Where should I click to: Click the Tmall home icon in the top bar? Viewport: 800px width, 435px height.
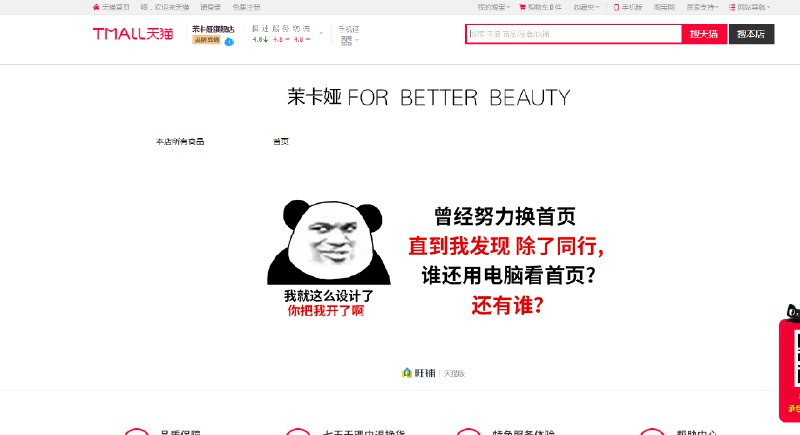pyautogui.click(x=96, y=7)
